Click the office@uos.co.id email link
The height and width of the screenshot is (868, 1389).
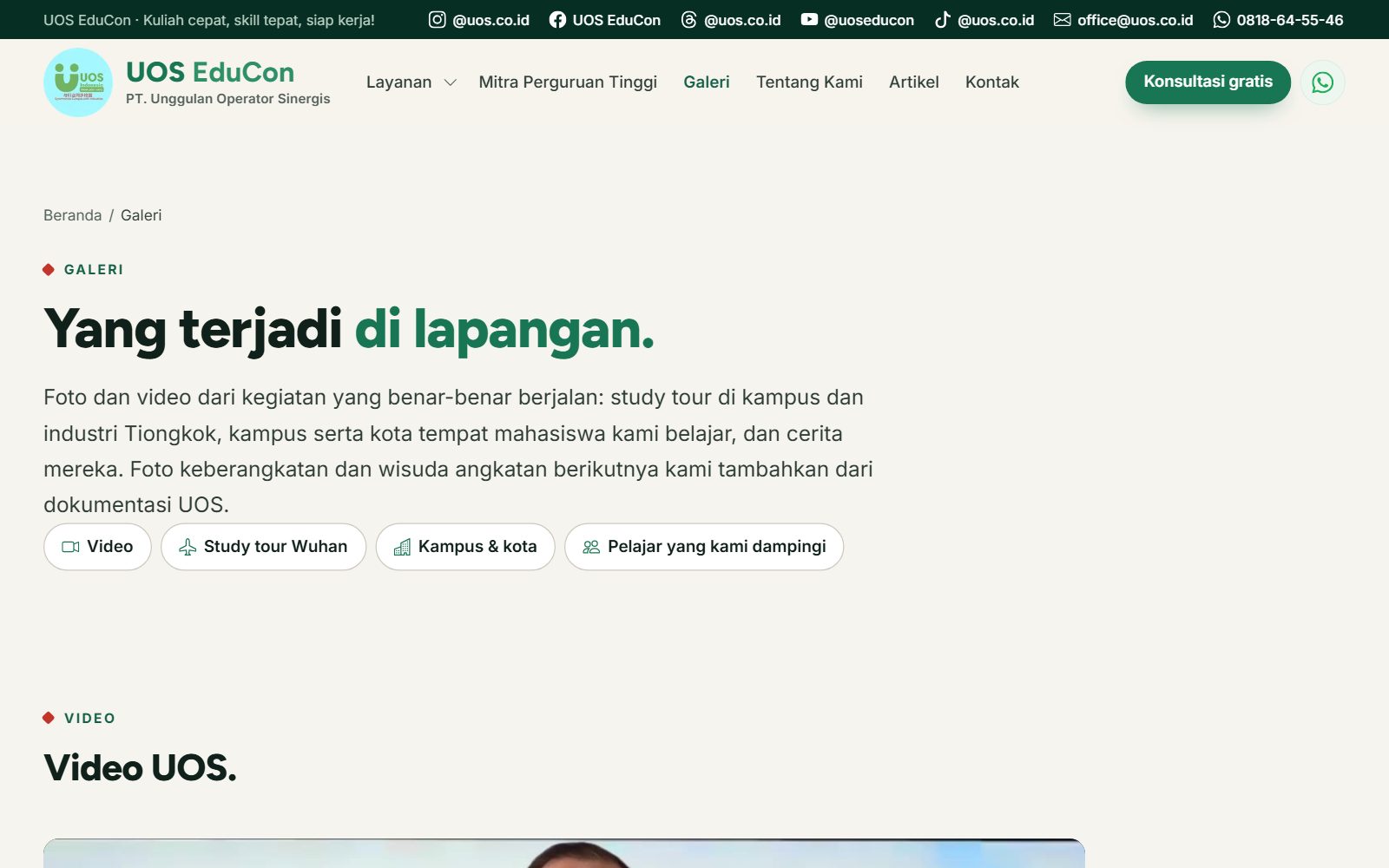(x=1135, y=20)
